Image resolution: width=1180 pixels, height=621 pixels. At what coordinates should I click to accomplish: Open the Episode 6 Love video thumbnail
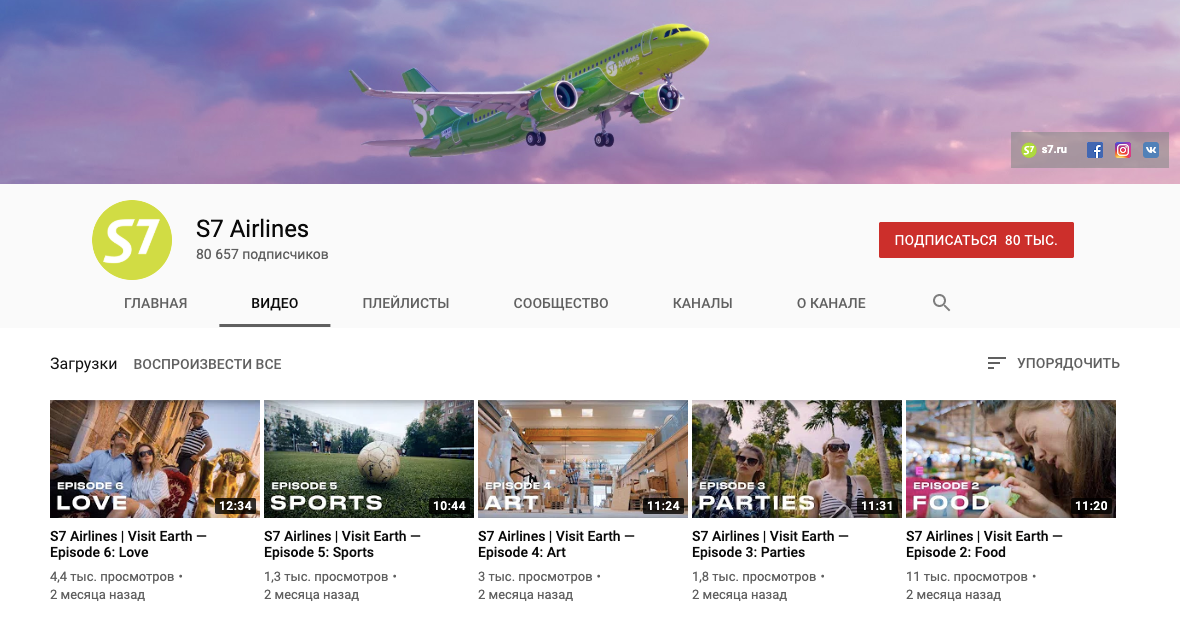pos(155,459)
